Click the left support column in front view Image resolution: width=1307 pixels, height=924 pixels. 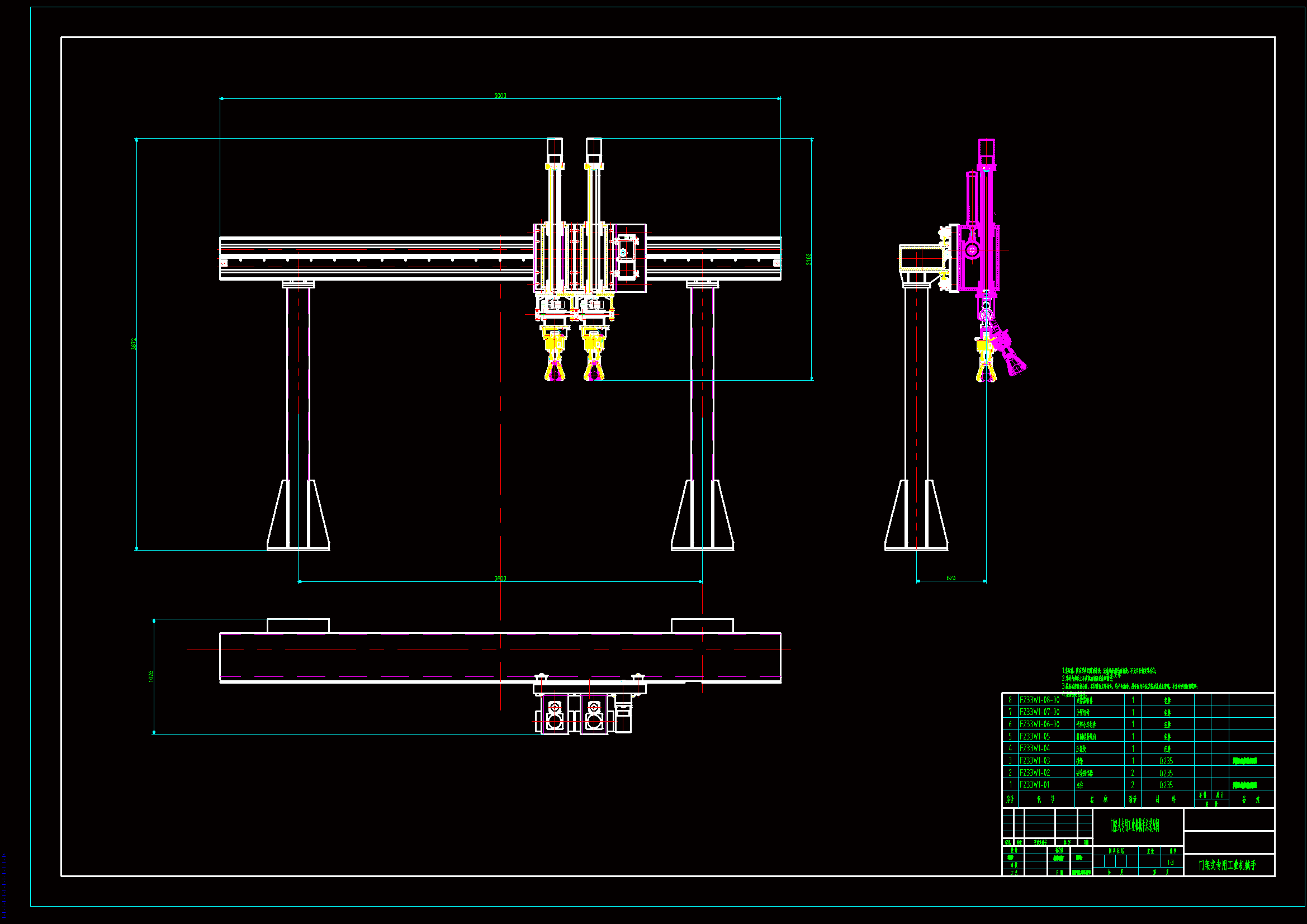point(299,399)
